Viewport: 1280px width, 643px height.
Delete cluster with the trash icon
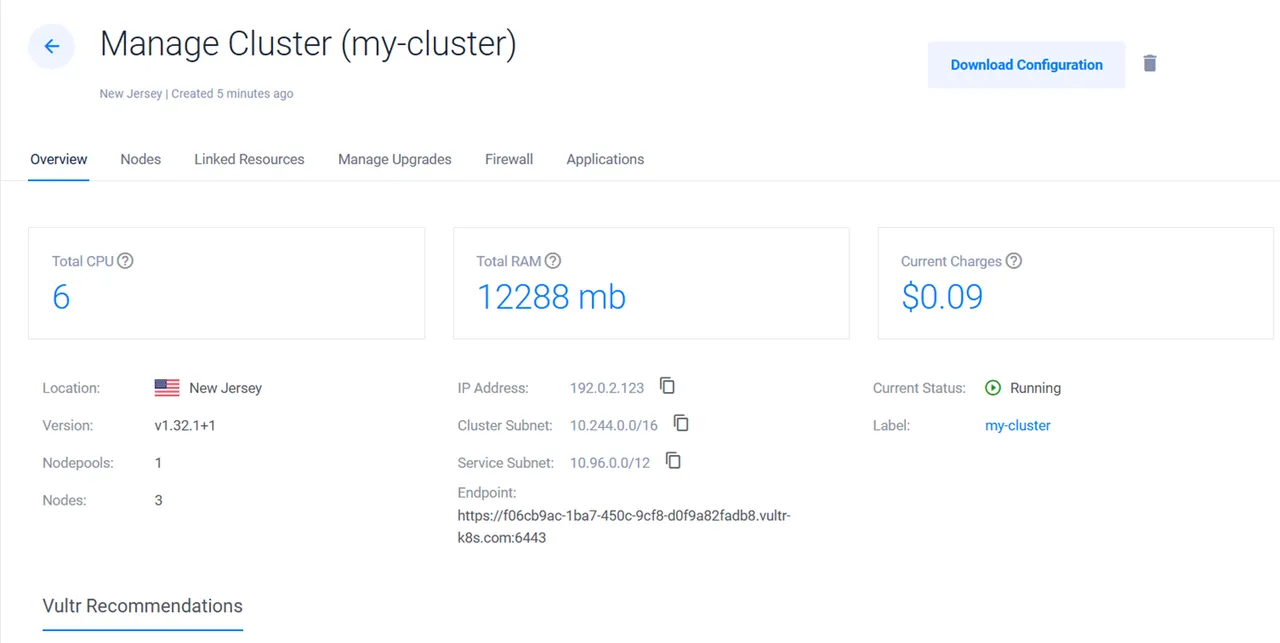[x=1150, y=63]
